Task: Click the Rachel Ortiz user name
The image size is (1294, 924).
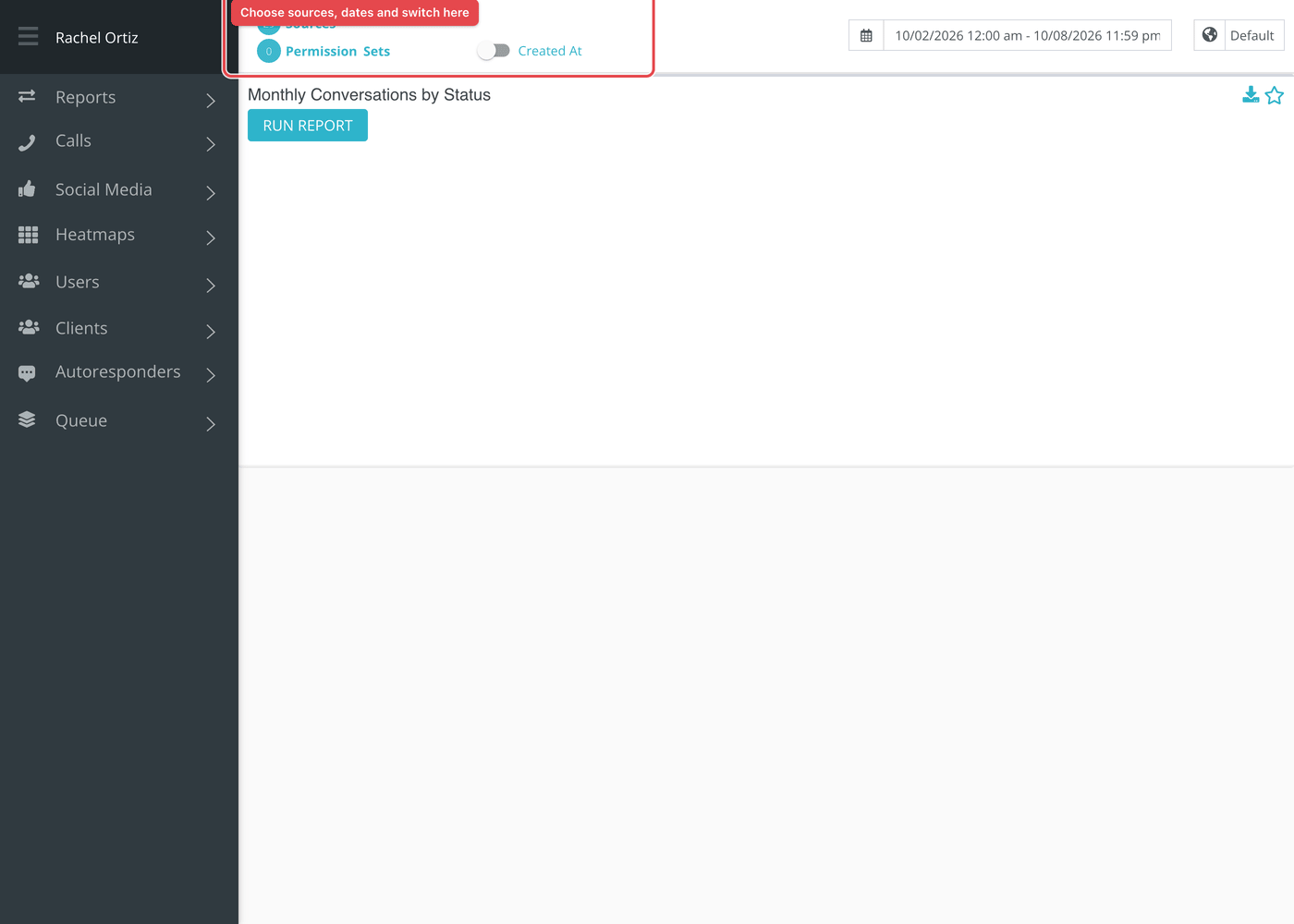Action: (x=97, y=38)
